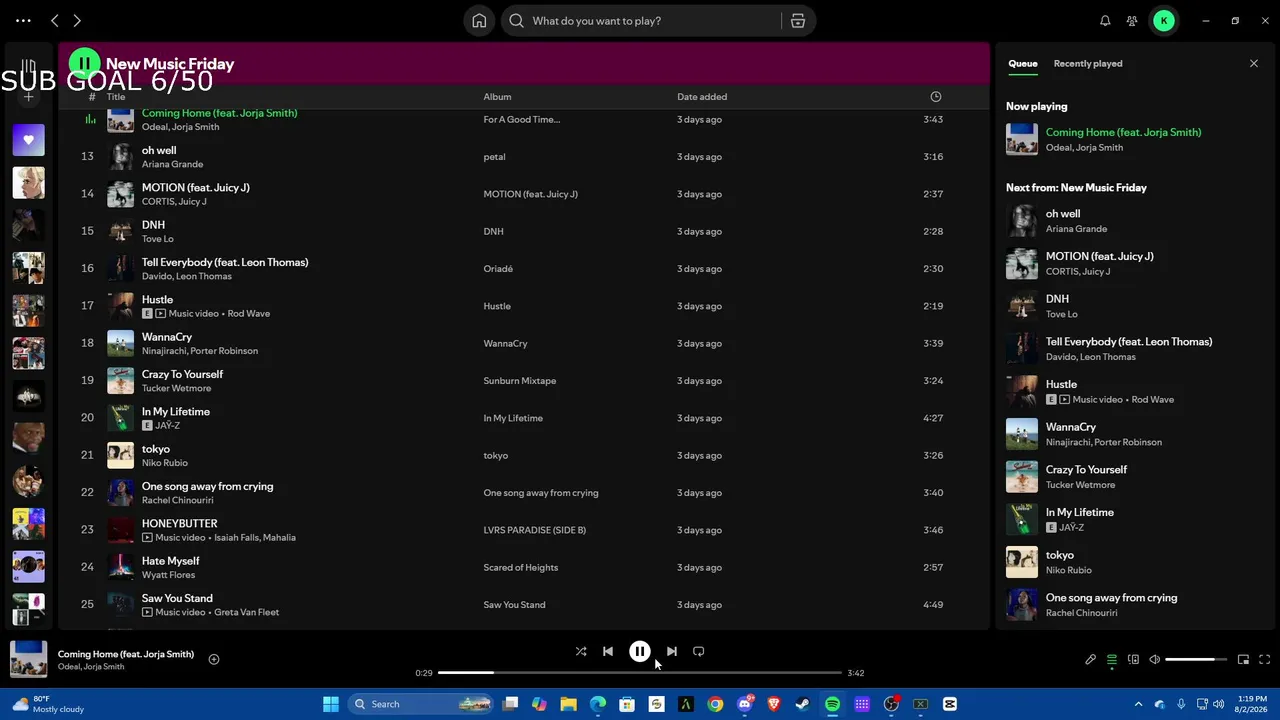1280x720 pixels.
Task: Toggle the repeat button
Action: click(699, 651)
